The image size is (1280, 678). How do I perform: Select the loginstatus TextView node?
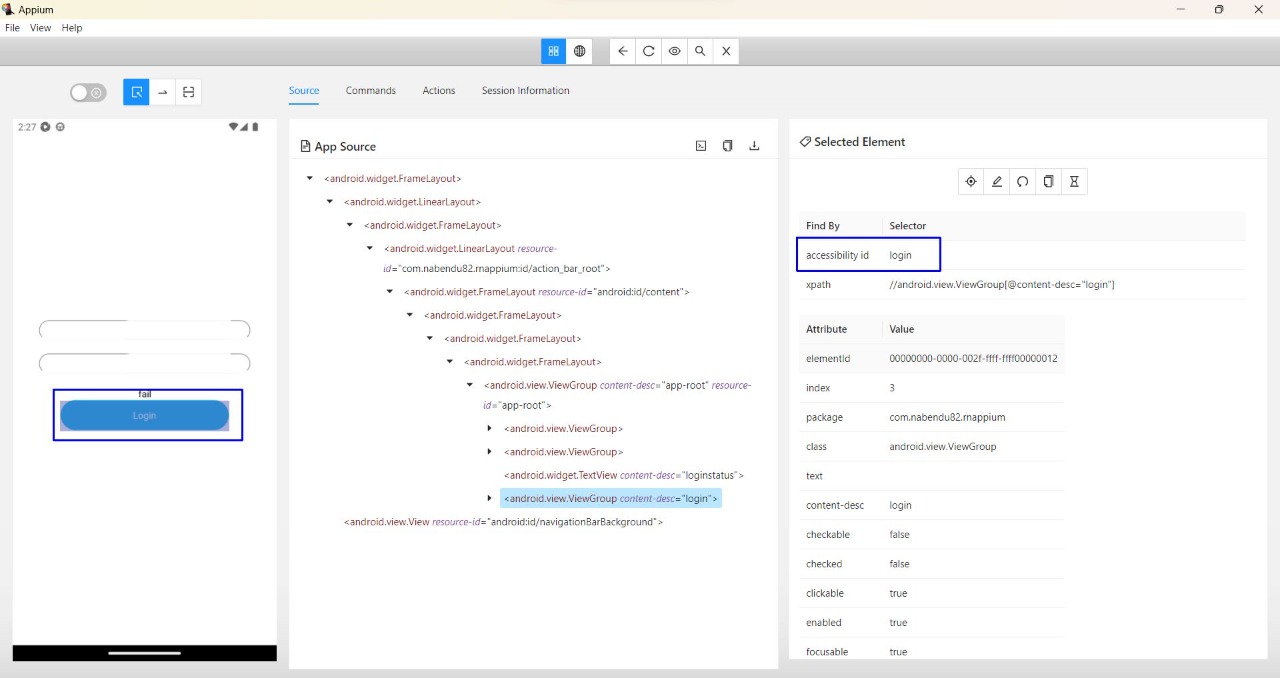624,475
